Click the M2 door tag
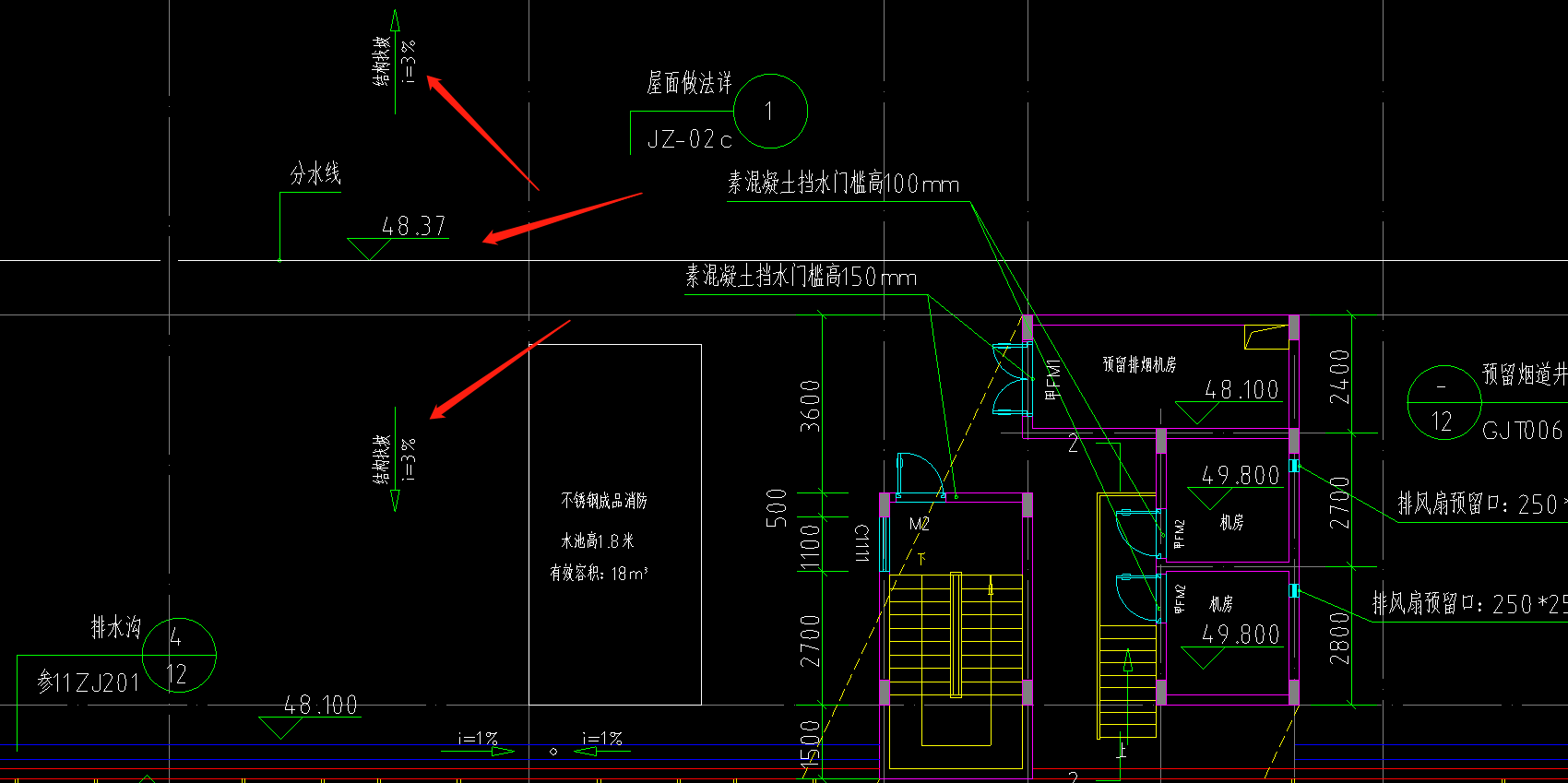Image resolution: width=1568 pixels, height=783 pixels. click(x=920, y=525)
